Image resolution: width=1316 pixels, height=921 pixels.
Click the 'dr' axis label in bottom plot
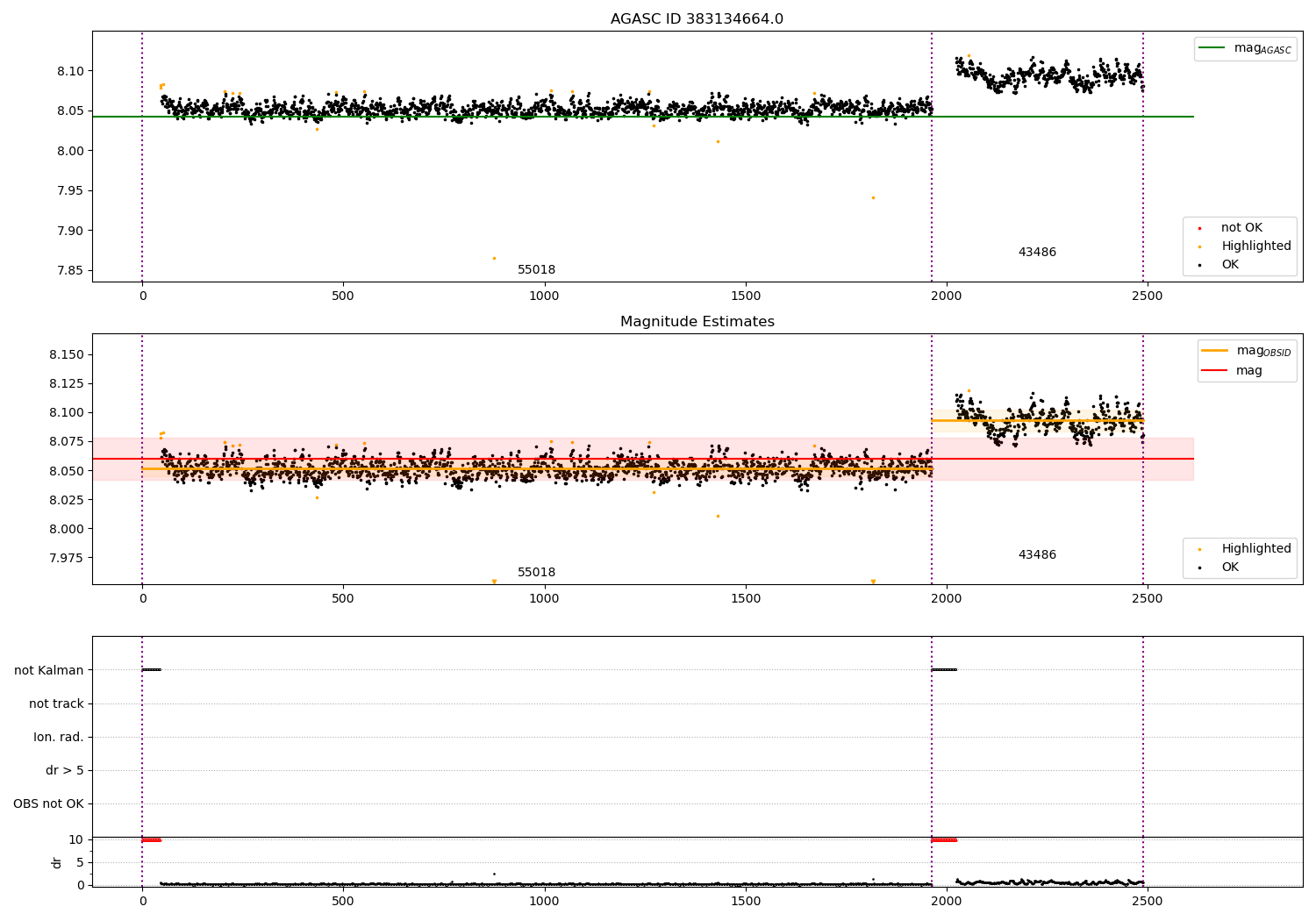pyautogui.click(x=57, y=862)
